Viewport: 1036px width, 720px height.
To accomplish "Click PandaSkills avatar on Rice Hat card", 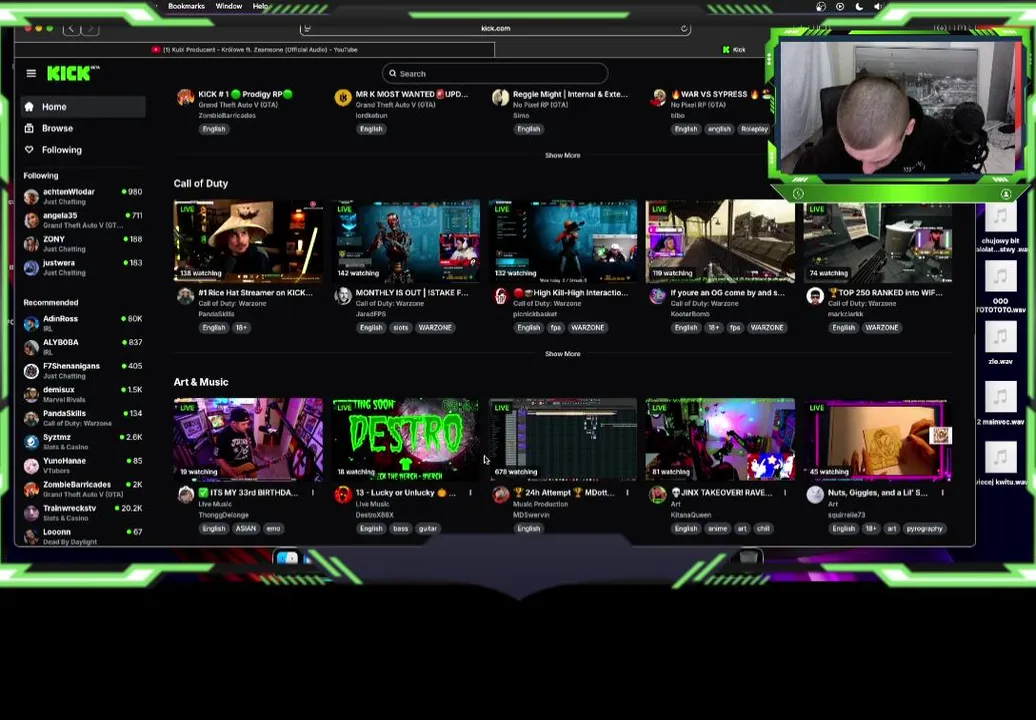I will (x=186, y=296).
